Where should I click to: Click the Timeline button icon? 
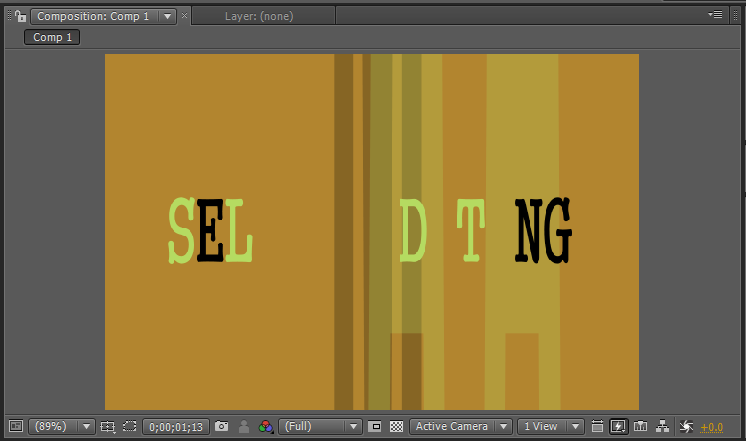pos(640,426)
